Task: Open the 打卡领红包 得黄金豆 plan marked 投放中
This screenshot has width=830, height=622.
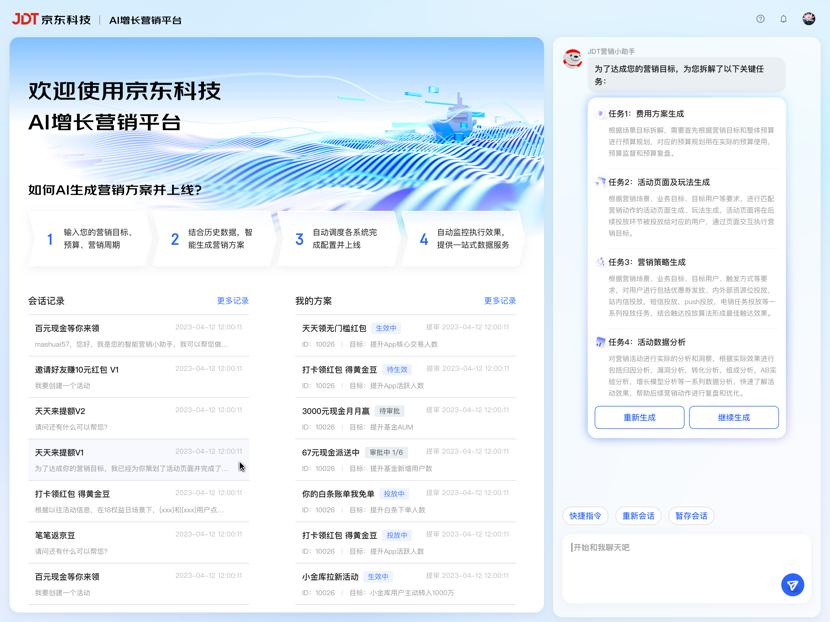Action: click(x=405, y=543)
